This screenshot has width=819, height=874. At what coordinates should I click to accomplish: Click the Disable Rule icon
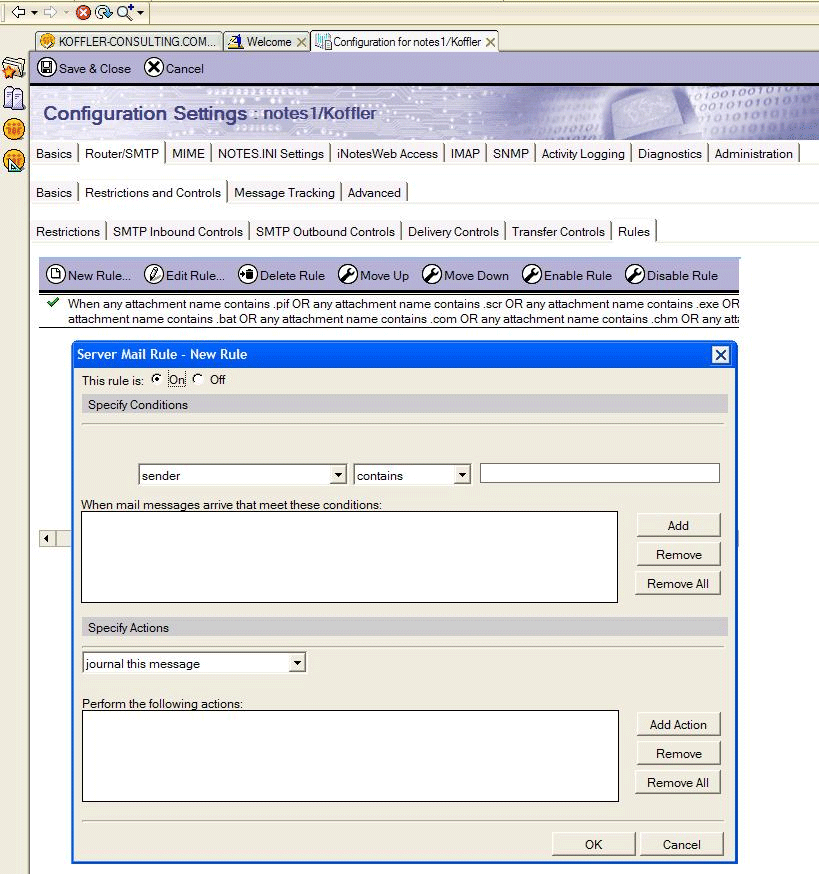[x=634, y=275]
